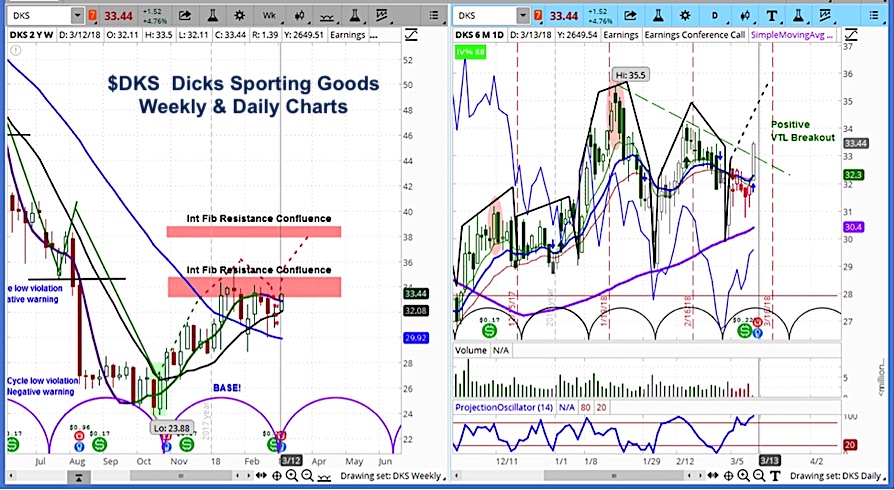This screenshot has height=490, width=894.
Task: Click the IV% 88 green badge
Action: pos(469,52)
